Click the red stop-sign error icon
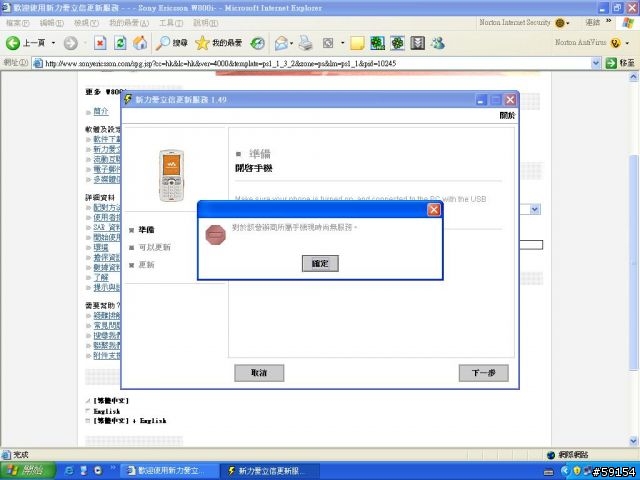 216,235
